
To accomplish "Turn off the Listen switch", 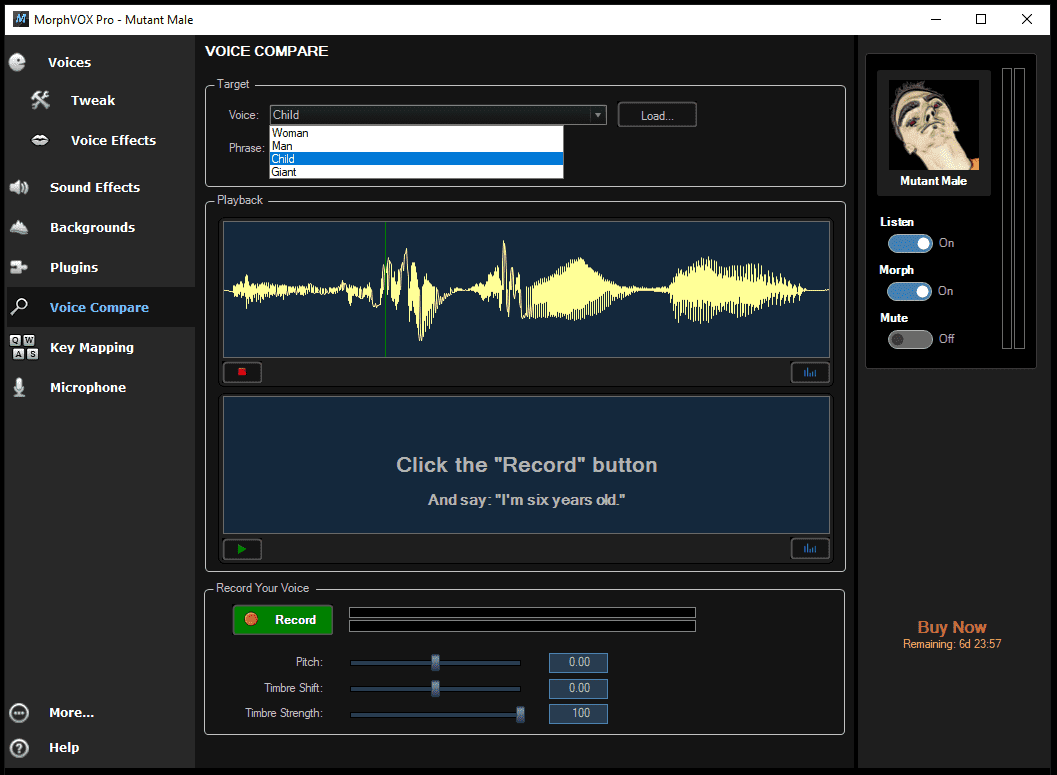I will coord(909,243).
